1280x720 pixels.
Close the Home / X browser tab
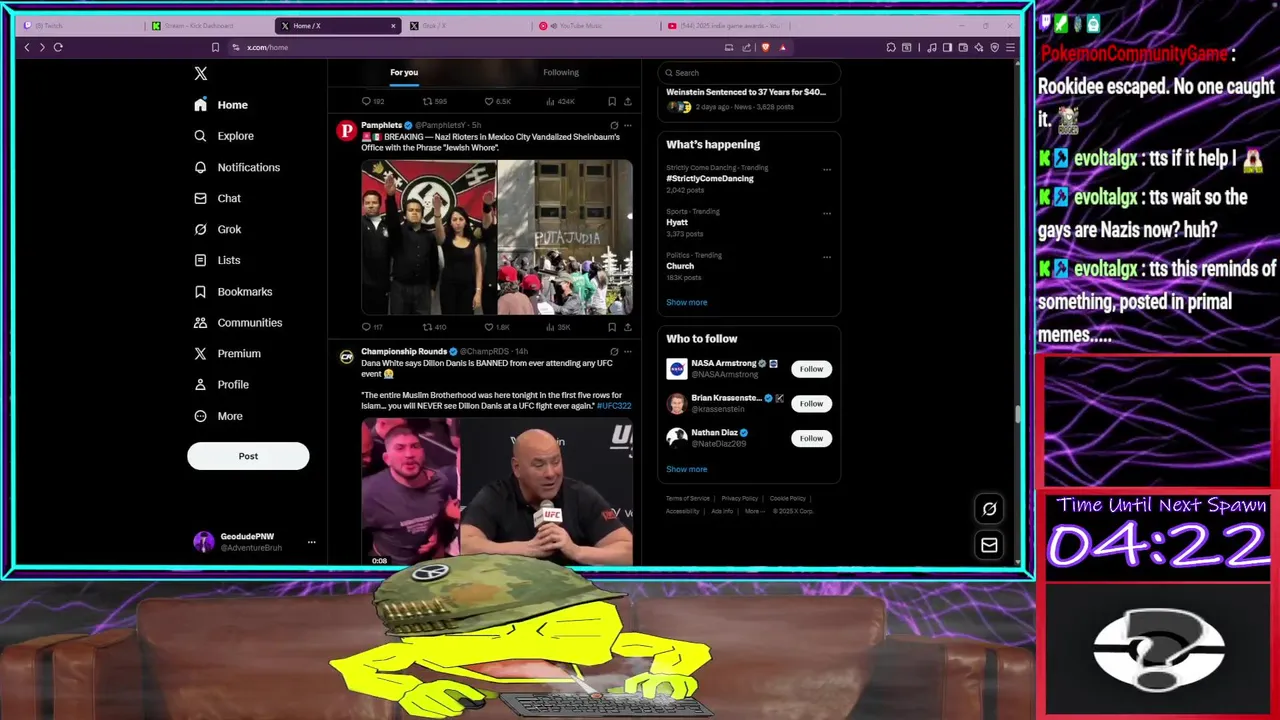(x=393, y=26)
